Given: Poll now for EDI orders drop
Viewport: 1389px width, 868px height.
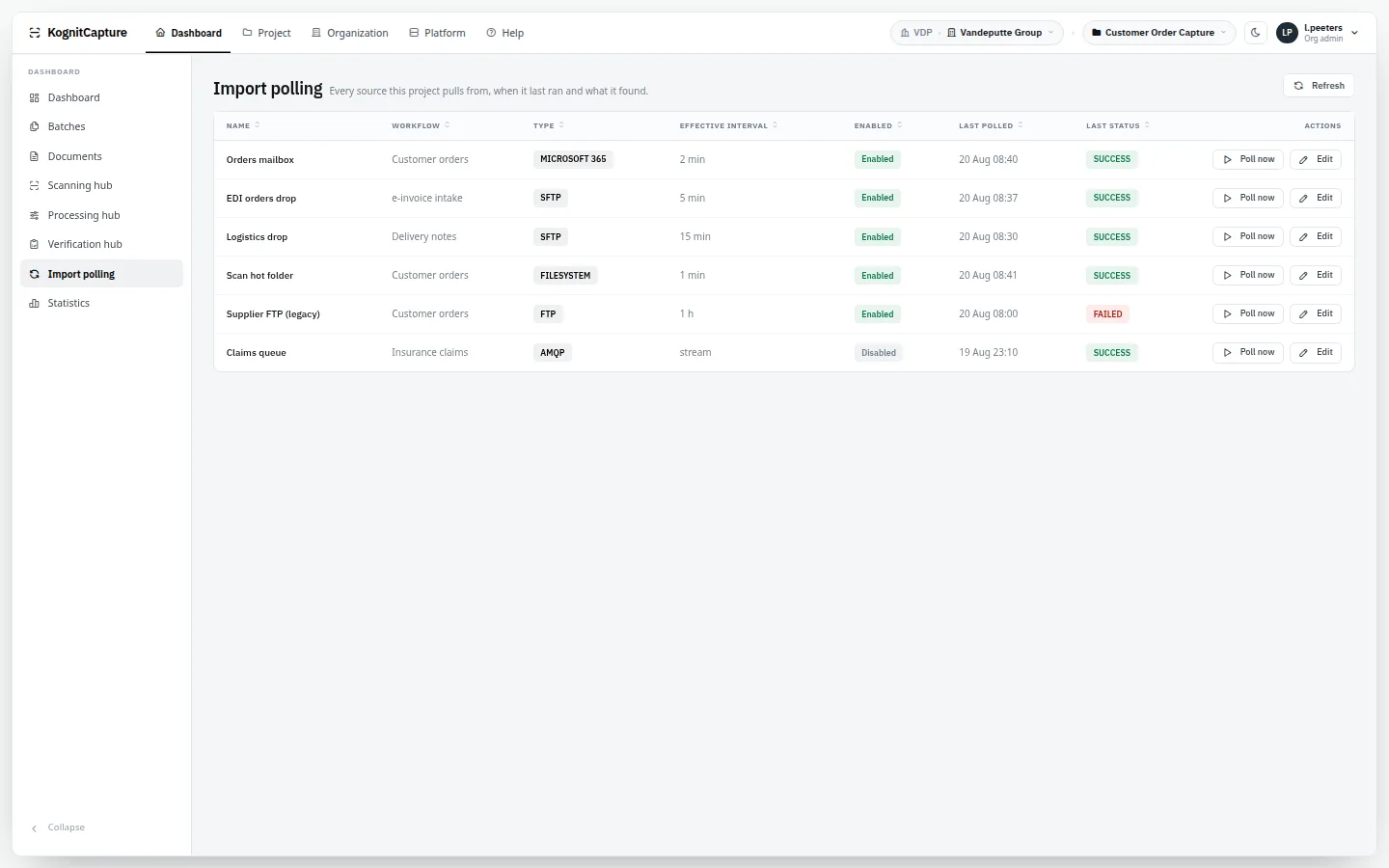Looking at the screenshot, I should coord(1248,198).
